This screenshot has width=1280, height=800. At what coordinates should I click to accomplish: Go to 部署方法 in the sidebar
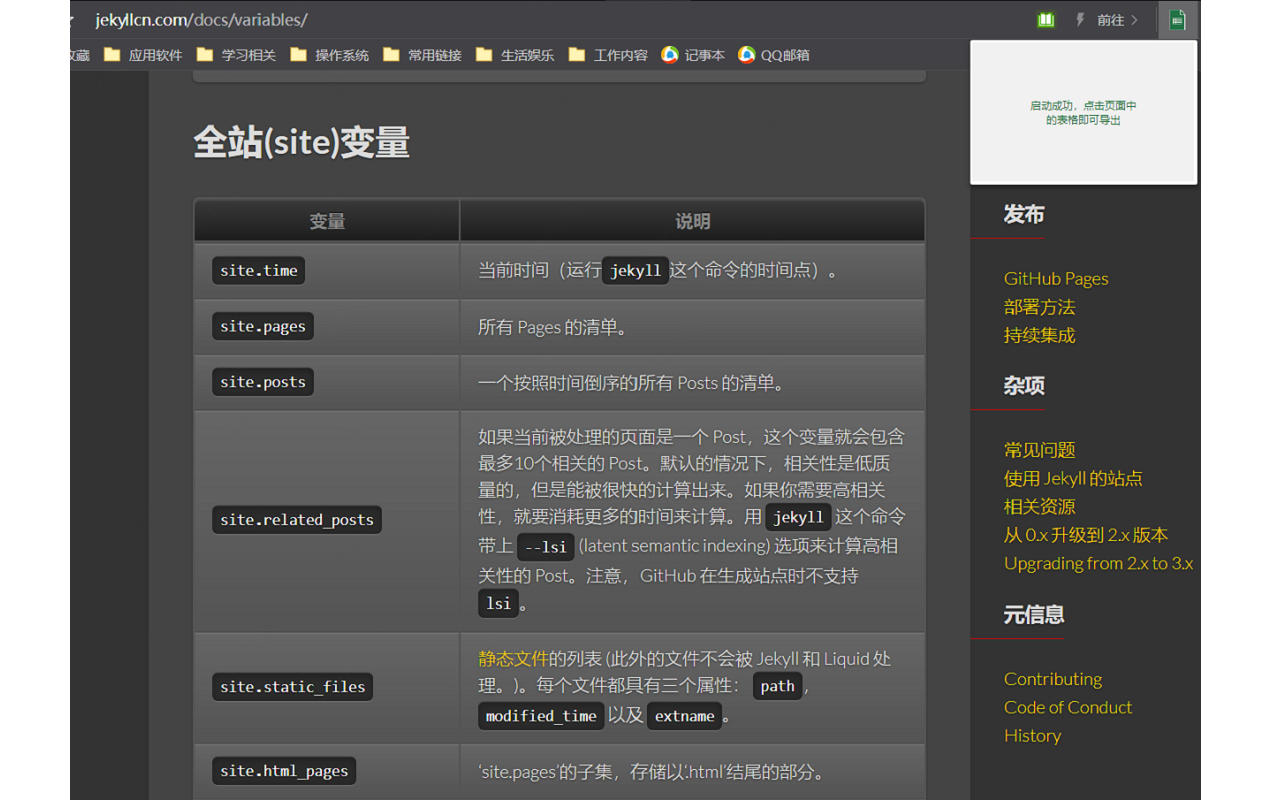point(1039,307)
